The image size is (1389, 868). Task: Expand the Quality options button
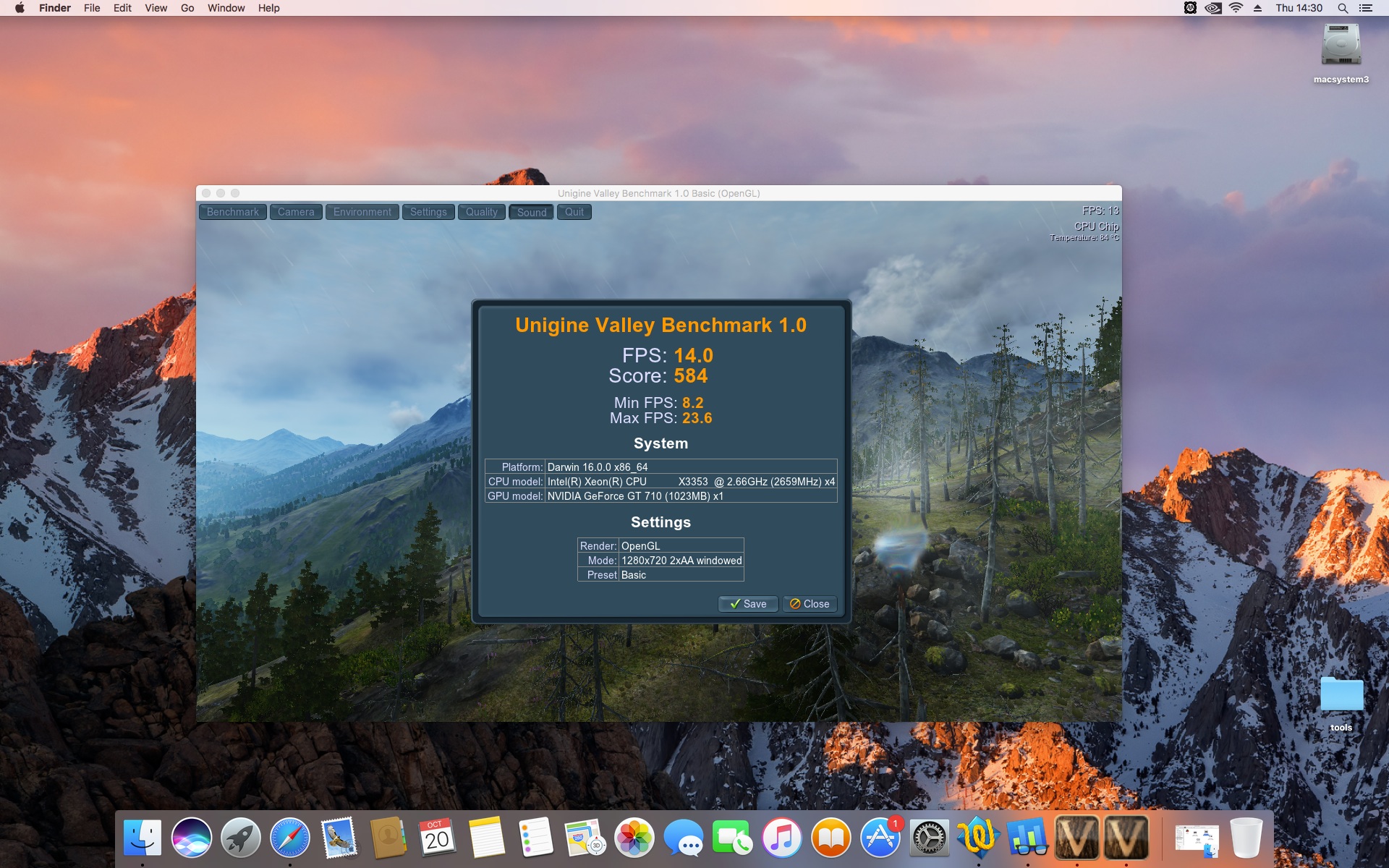(x=481, y=212)
